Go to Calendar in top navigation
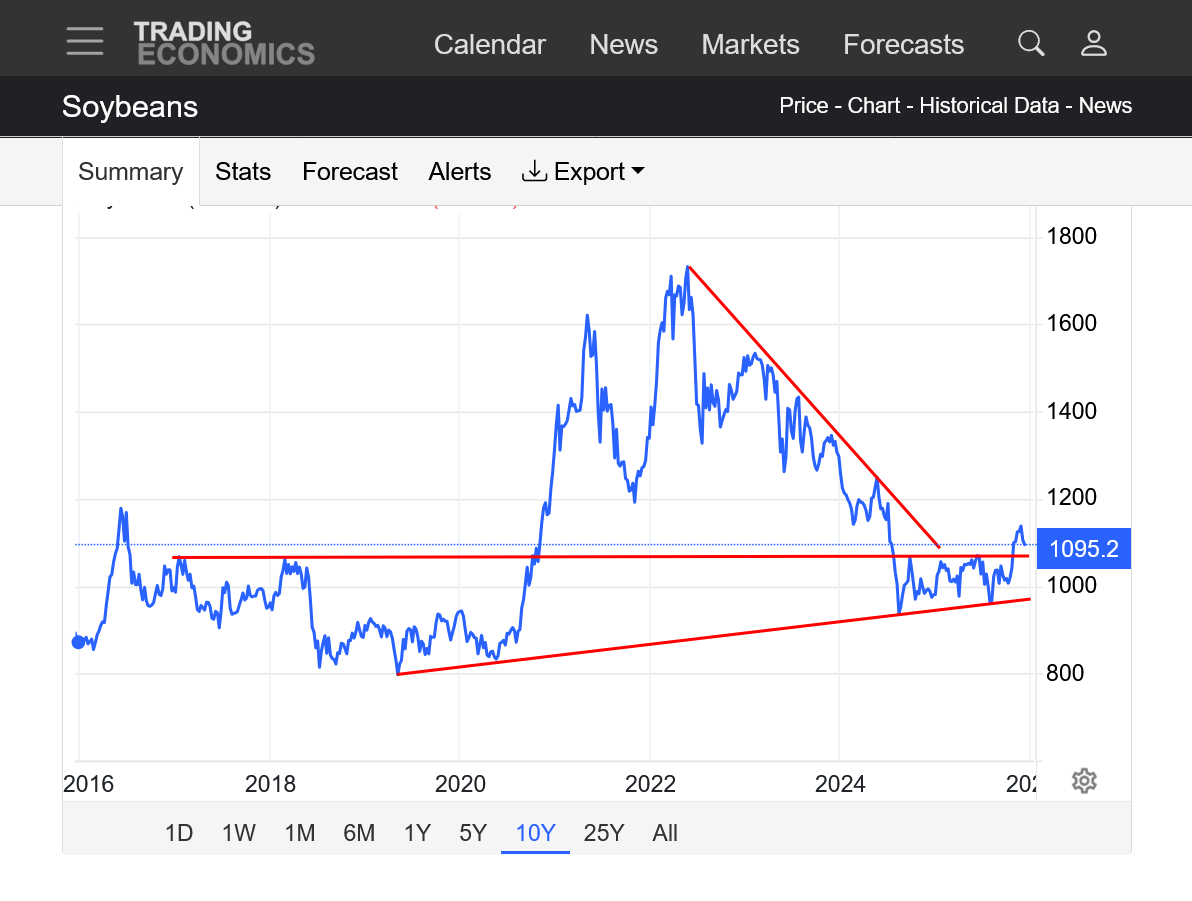 coord(490,45)
